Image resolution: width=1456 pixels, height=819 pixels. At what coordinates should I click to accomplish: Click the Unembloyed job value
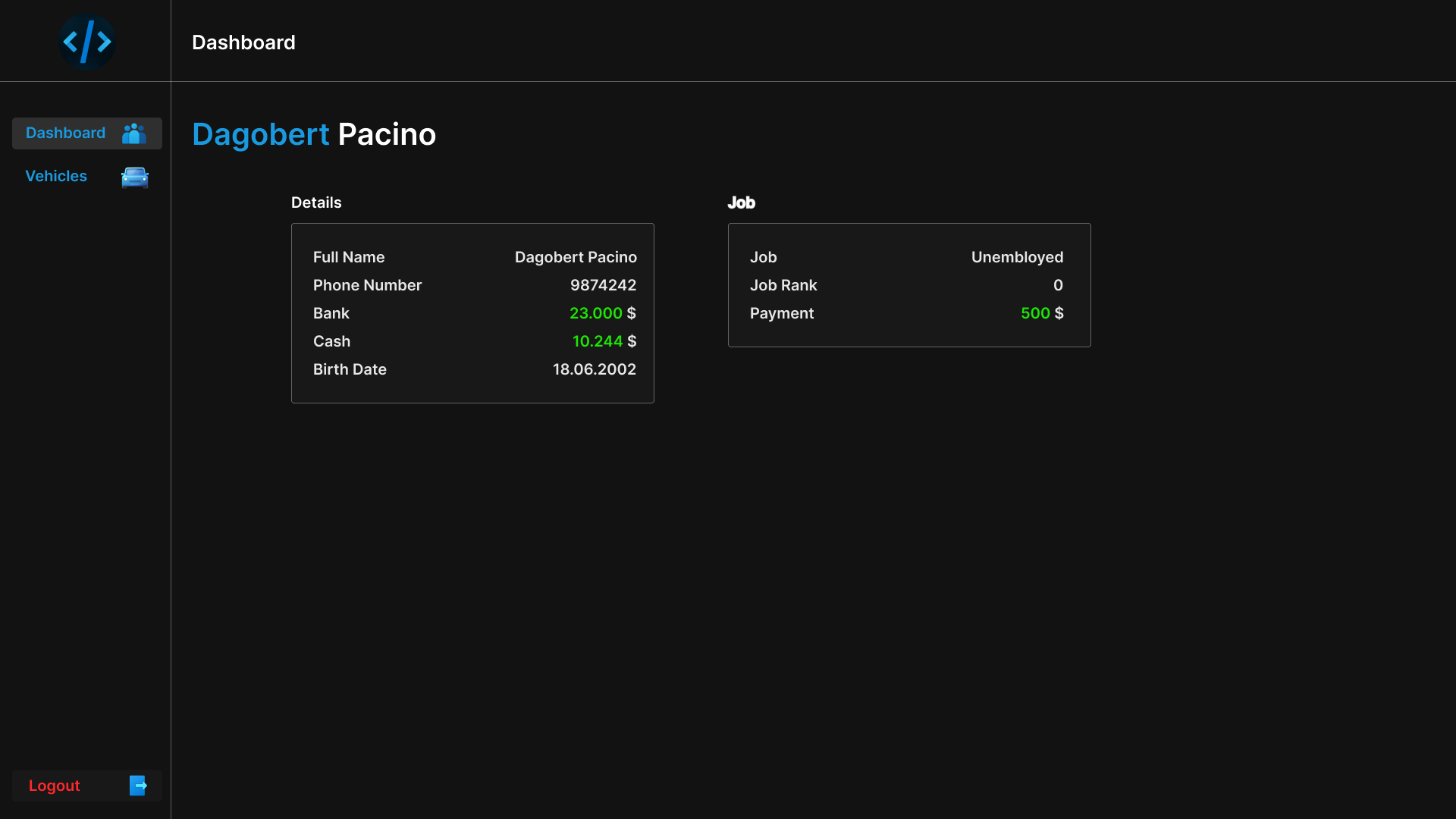(x=1017, y=257)
